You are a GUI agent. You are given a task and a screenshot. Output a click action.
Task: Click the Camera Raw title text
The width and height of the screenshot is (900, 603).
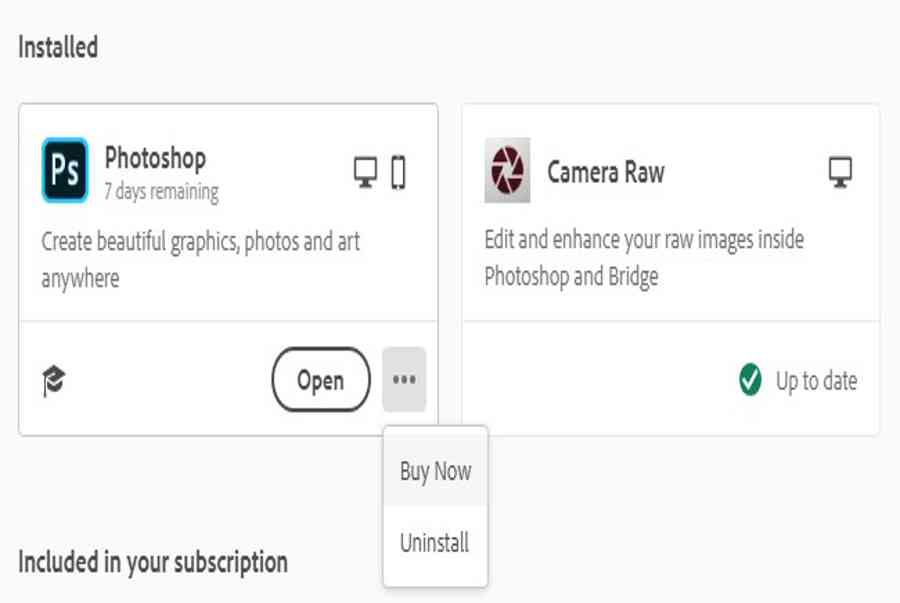coord(606,172)
